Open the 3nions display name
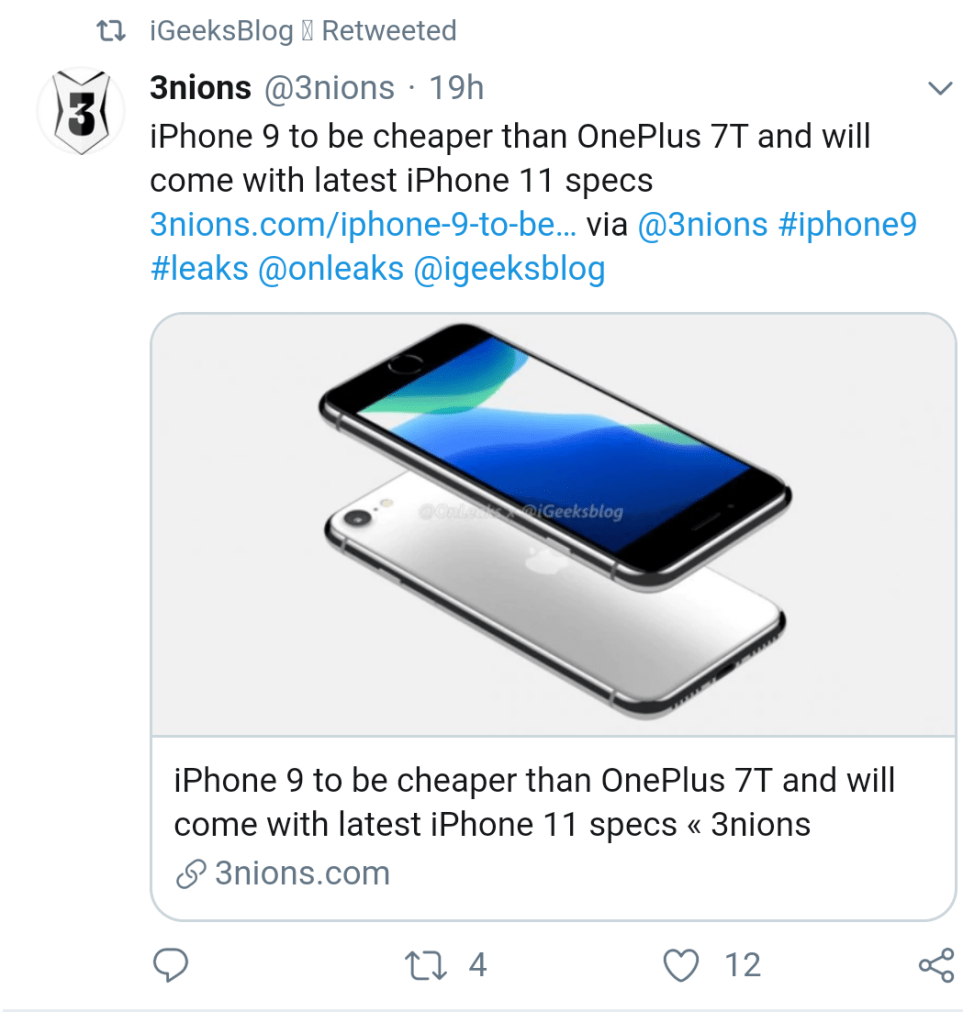 (x=200, y=89)
